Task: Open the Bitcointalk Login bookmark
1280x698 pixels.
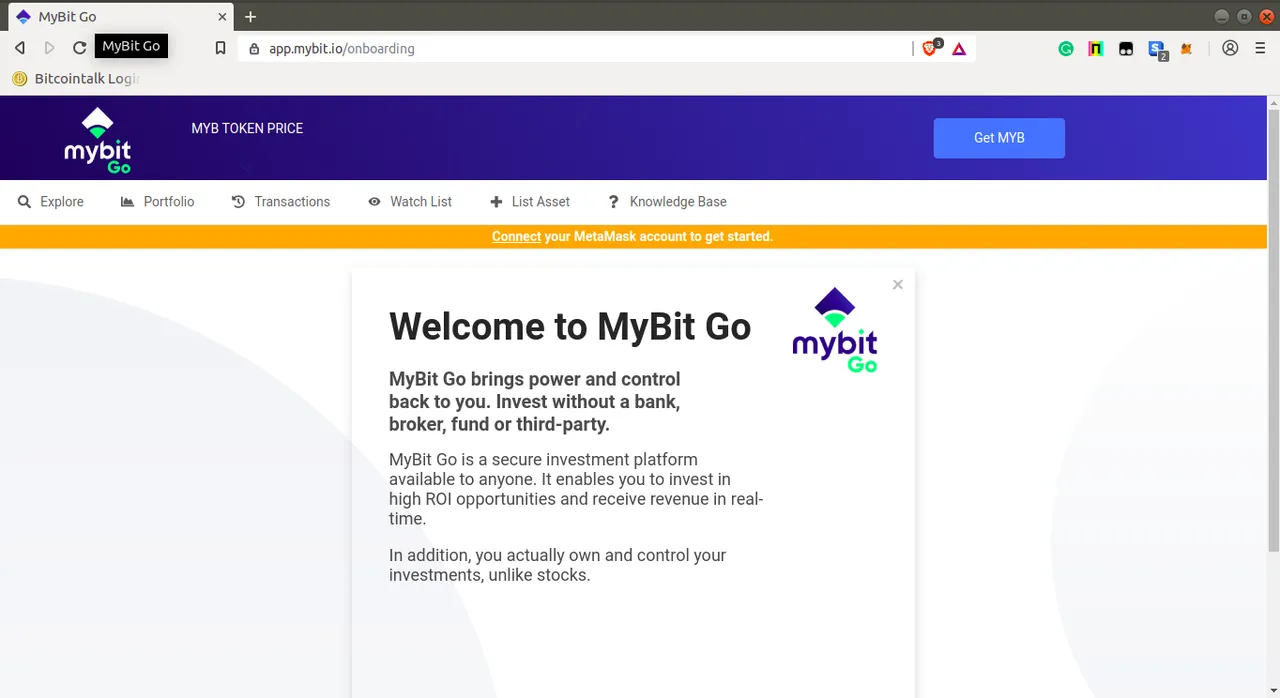Action: point(75,78)
